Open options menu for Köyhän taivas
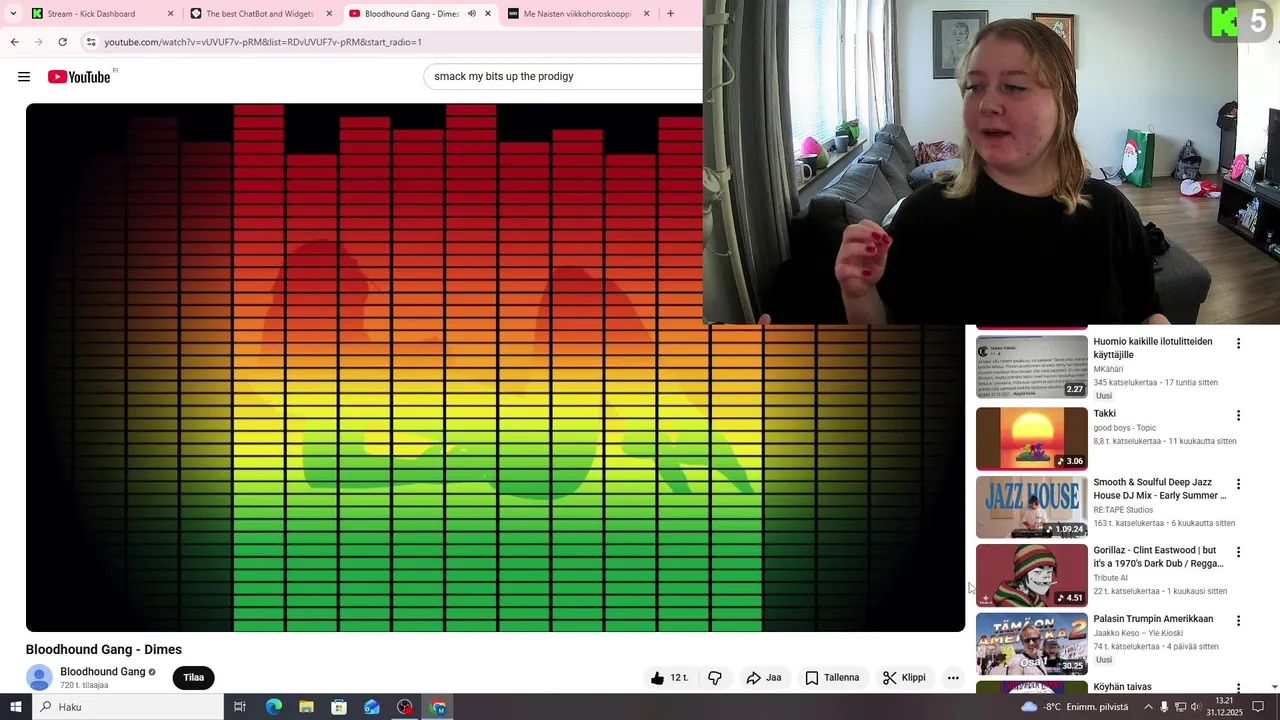Viewport: 1280px width, 720px height. coord(1238,688)
